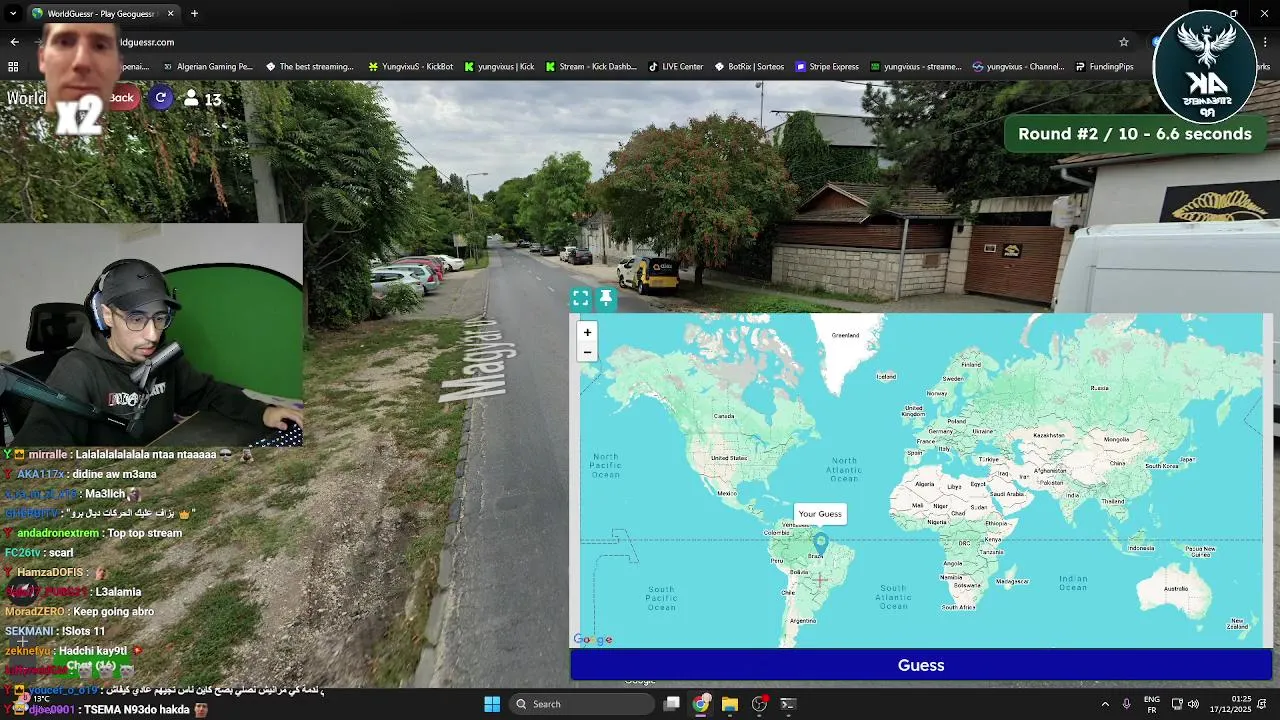Zoom out on the guess map
Viewport: 1280px width, 720px height.
point(587,352)
